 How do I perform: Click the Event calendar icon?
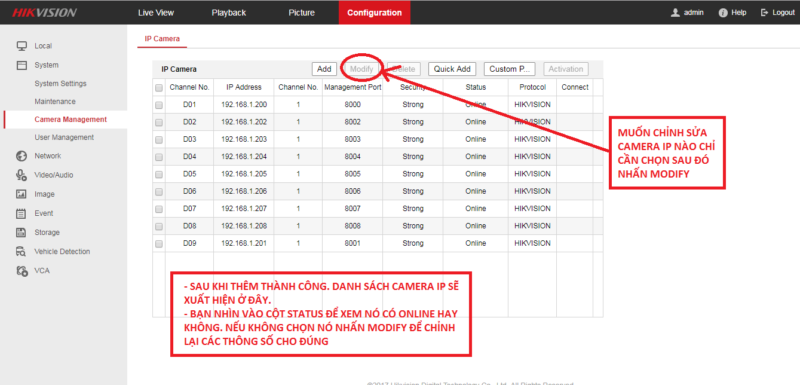click(x=21, y=214)
